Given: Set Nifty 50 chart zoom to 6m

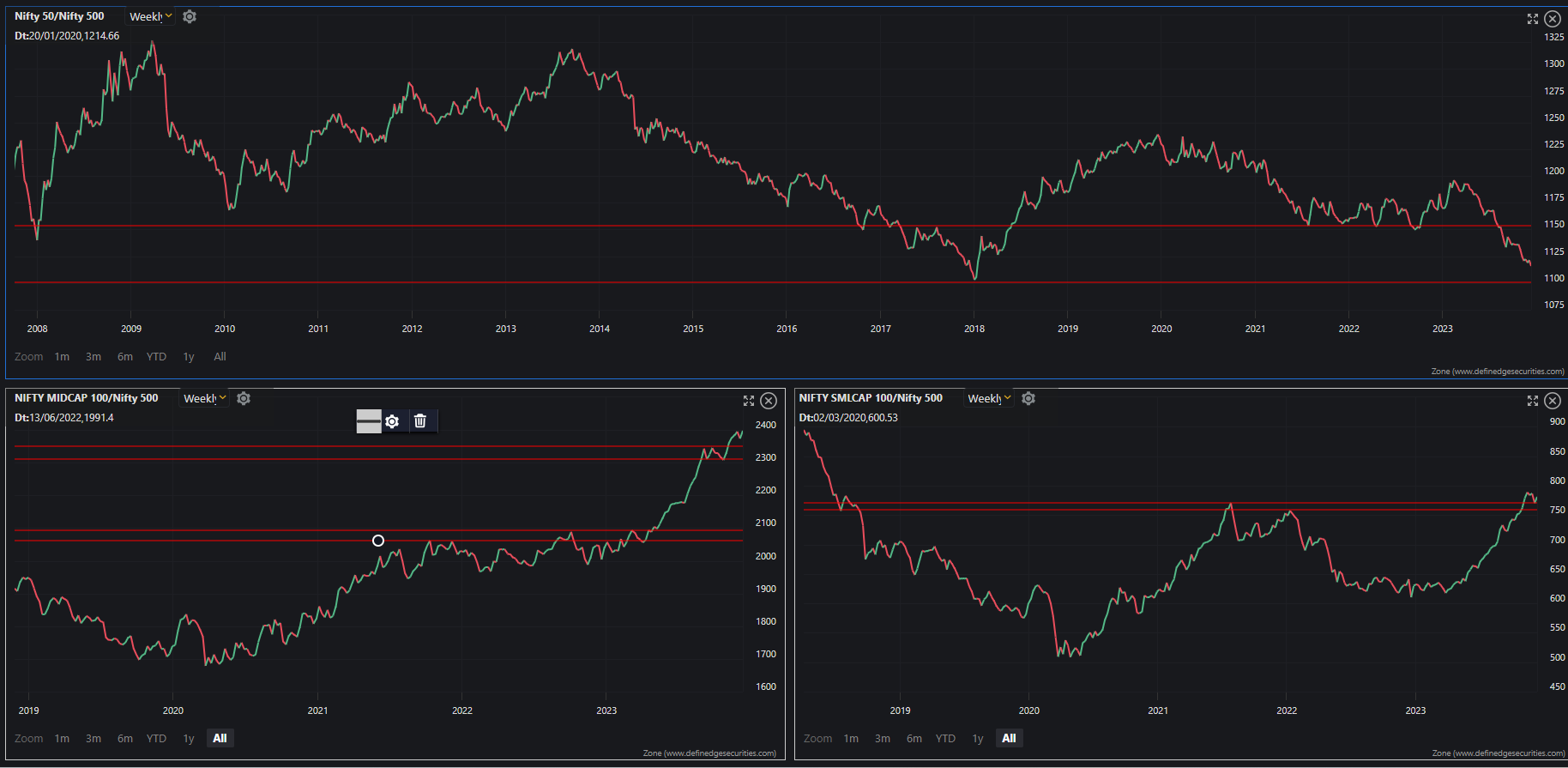Looking at the screenshot, I should pos(125,357).
